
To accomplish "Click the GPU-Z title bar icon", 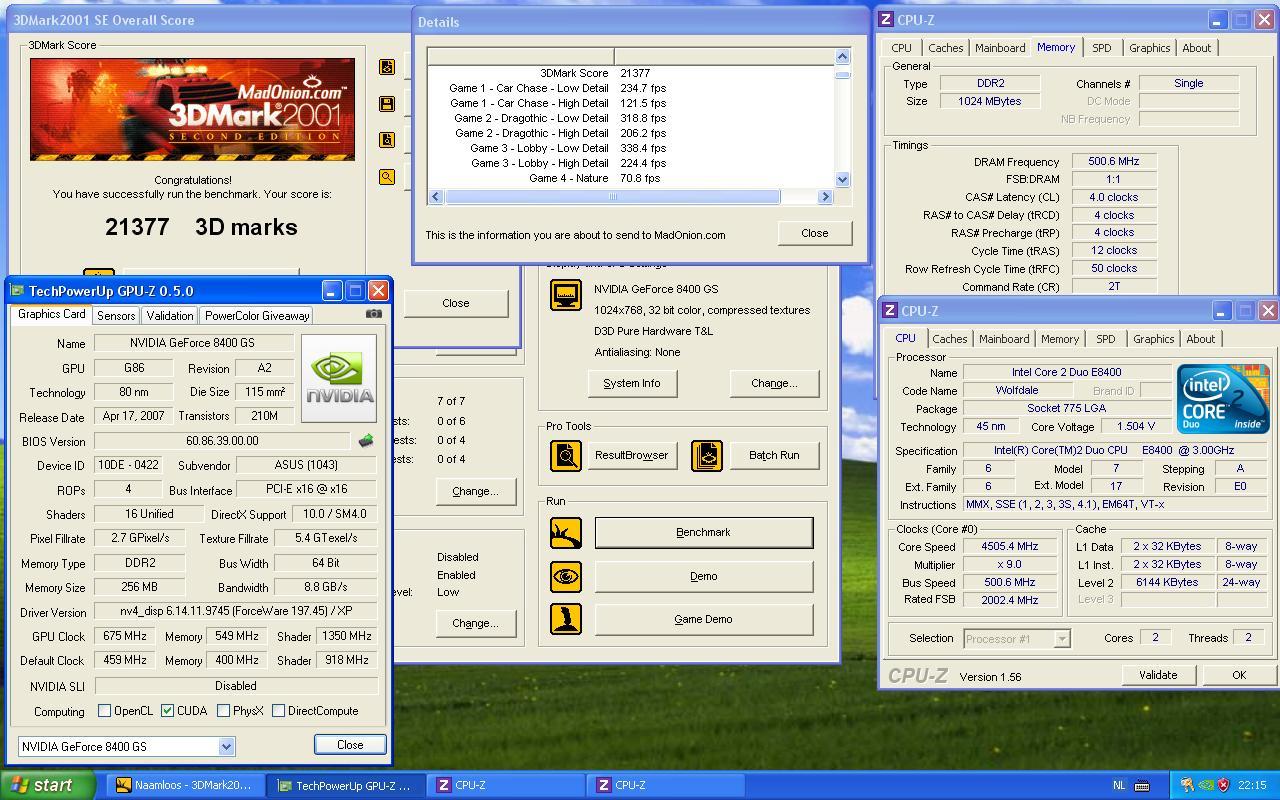I will click(17, 291).
